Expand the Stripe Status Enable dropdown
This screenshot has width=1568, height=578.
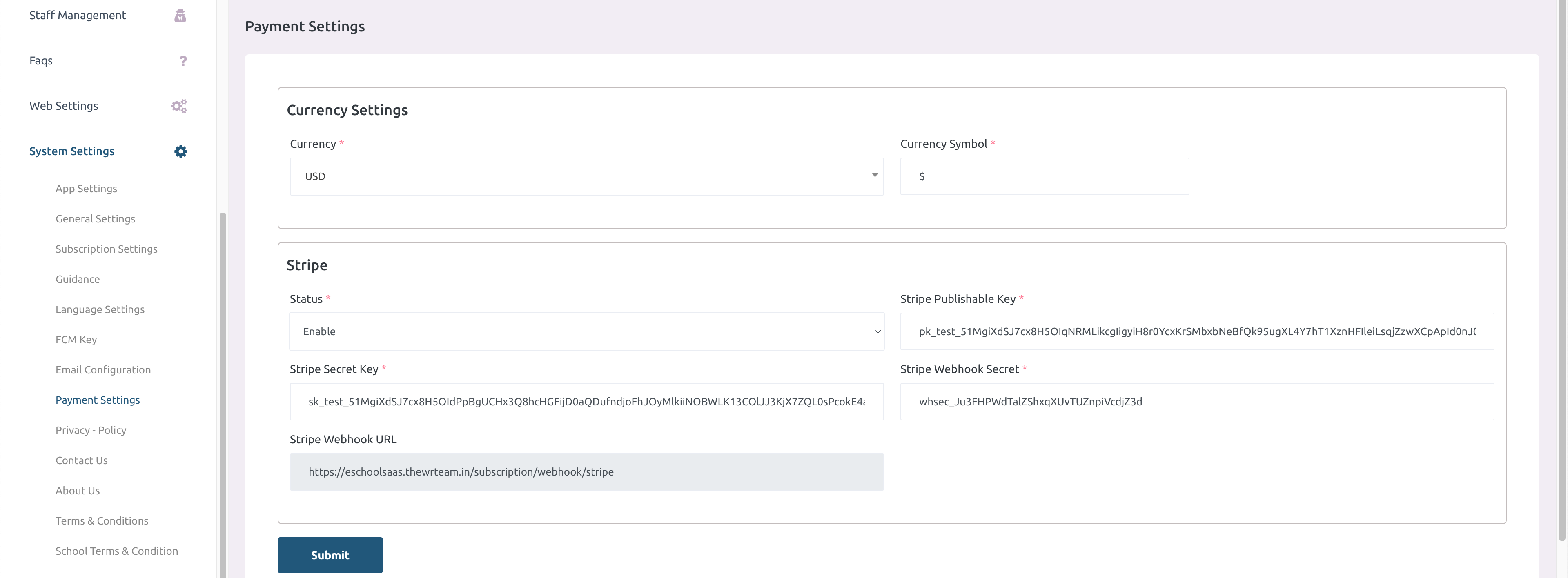(586, 331)
